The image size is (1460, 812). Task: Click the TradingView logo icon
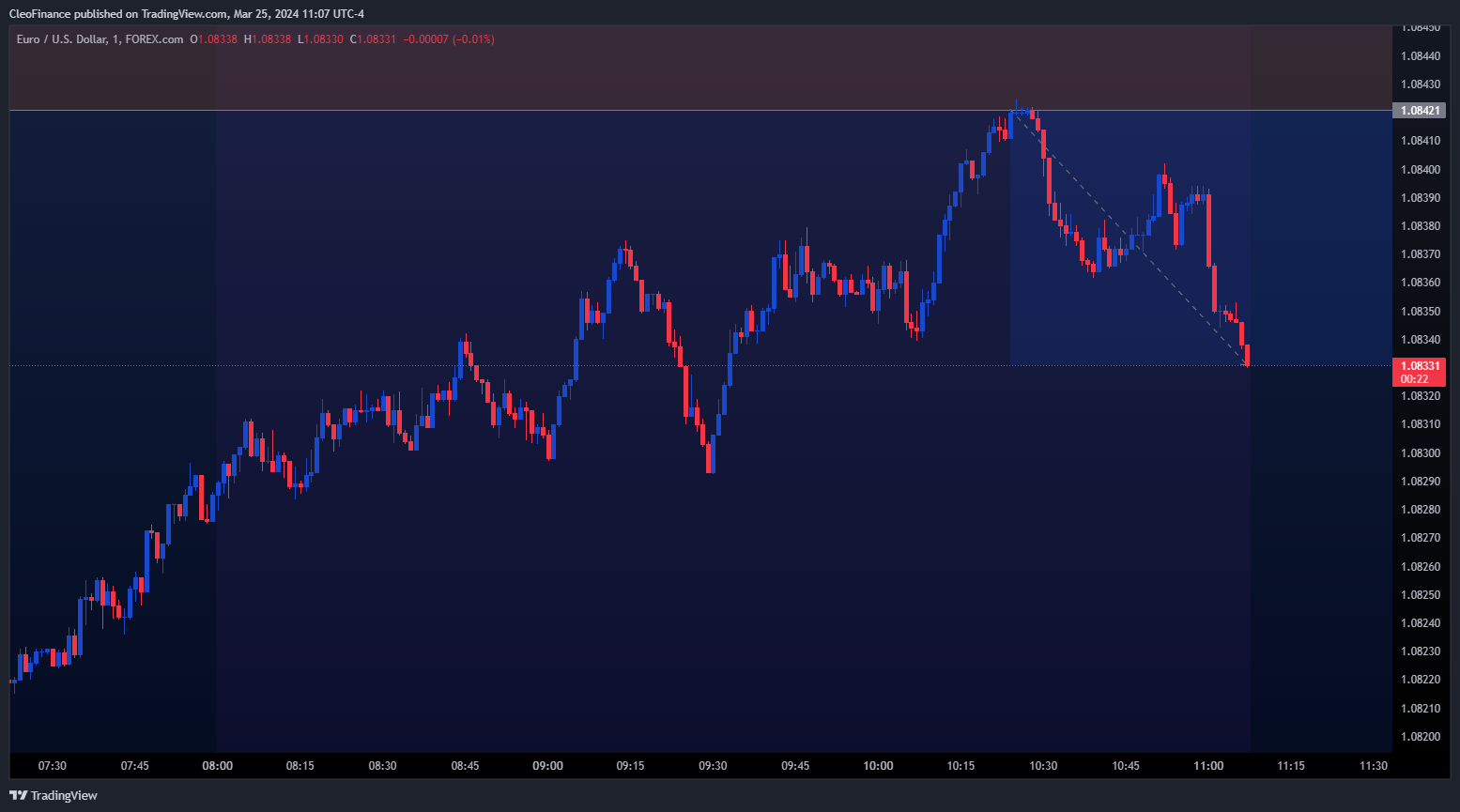19,795
